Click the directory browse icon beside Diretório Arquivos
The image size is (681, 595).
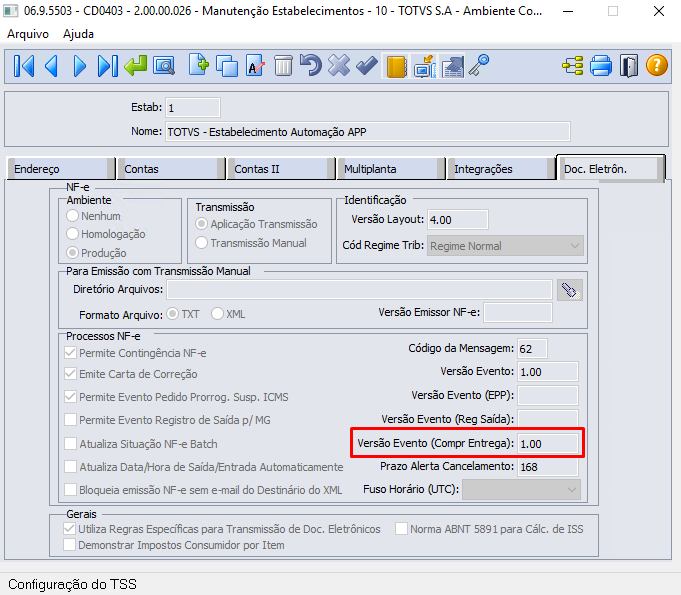click(569, 290)
